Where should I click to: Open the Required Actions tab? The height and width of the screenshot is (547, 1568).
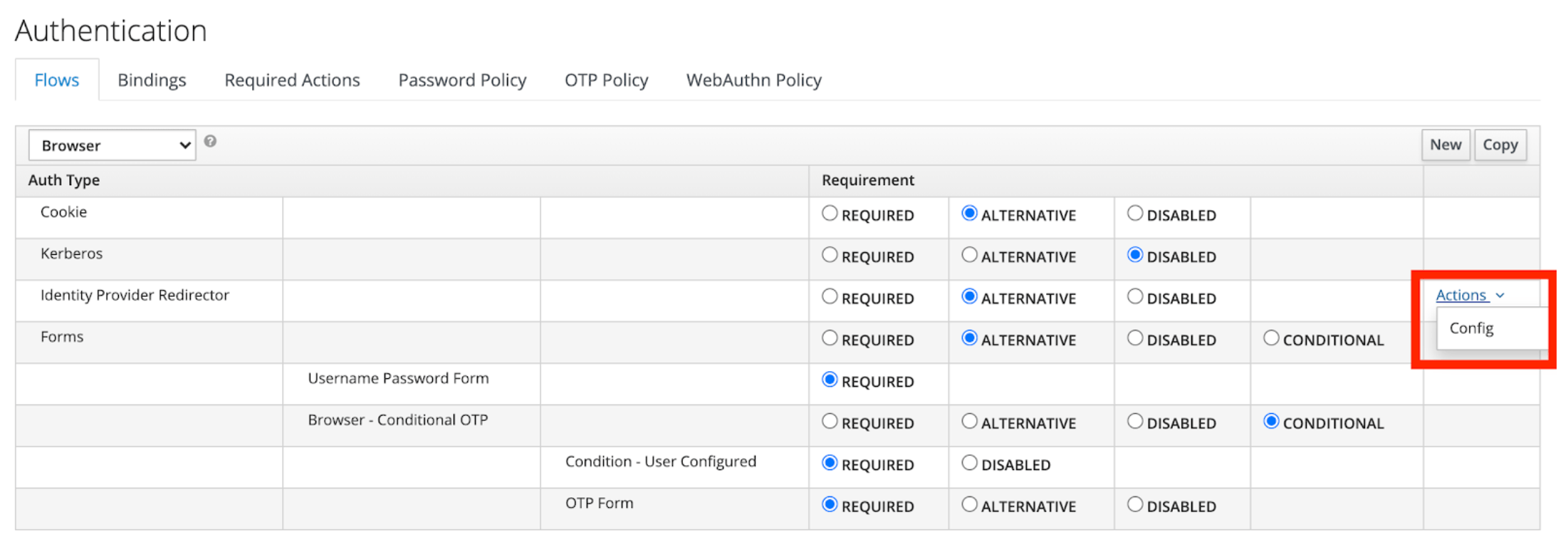[291, 80]
